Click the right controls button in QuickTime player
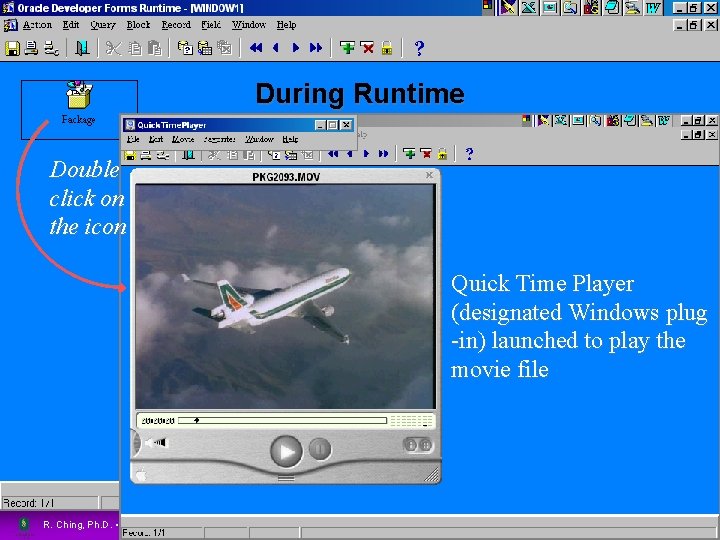This screenshot has width=720, height=540. [x=426, y=444]
